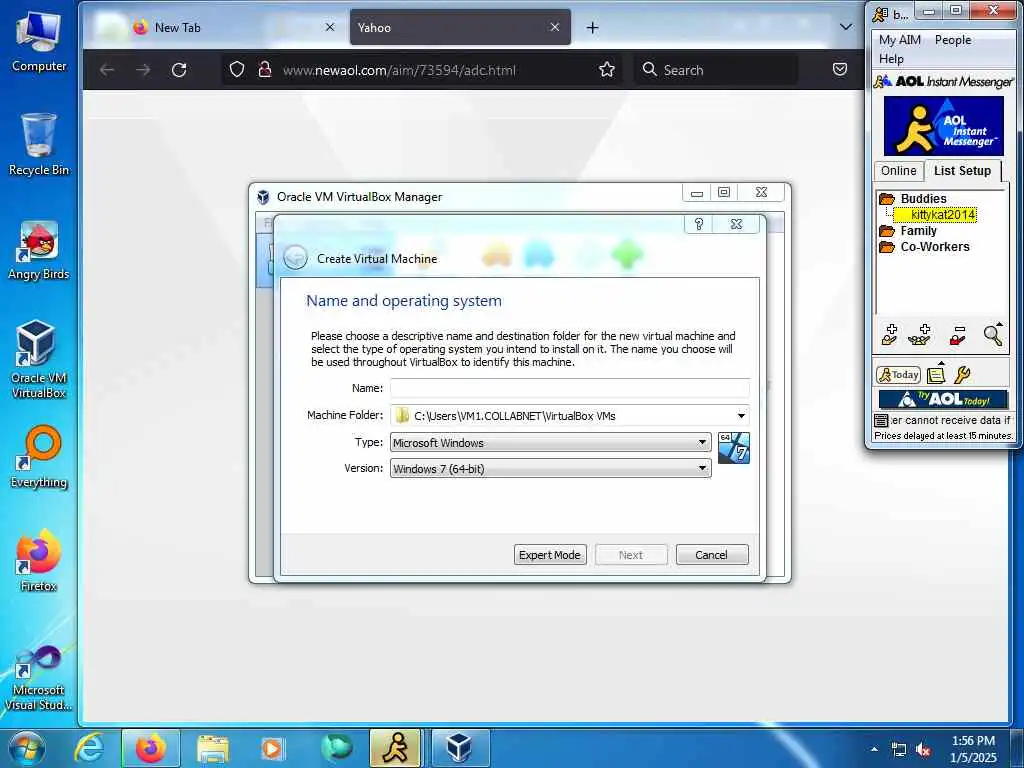
Task: Open the Firefox desktop shortcut
Action: point(39,562)
